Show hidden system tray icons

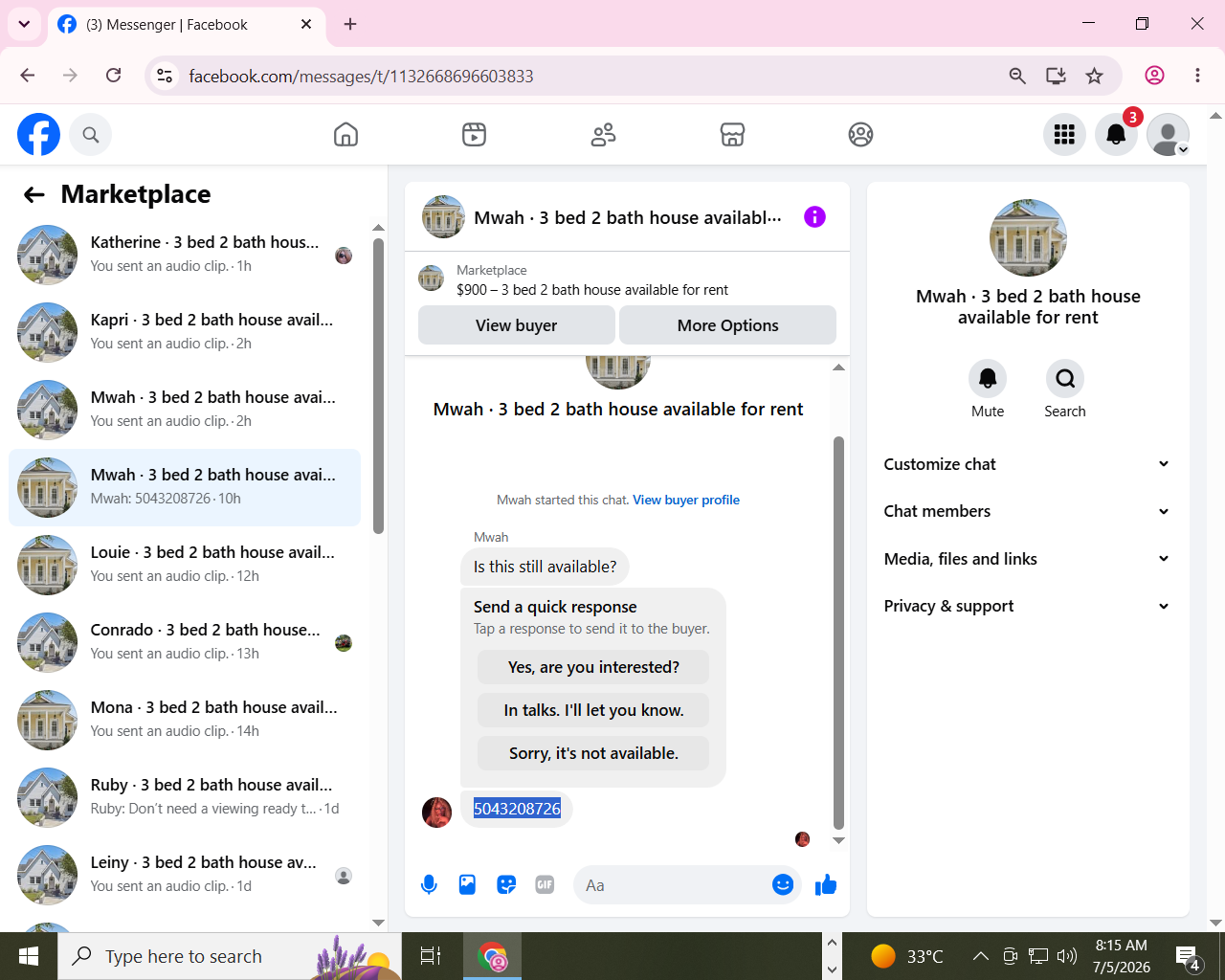point(980,955)
